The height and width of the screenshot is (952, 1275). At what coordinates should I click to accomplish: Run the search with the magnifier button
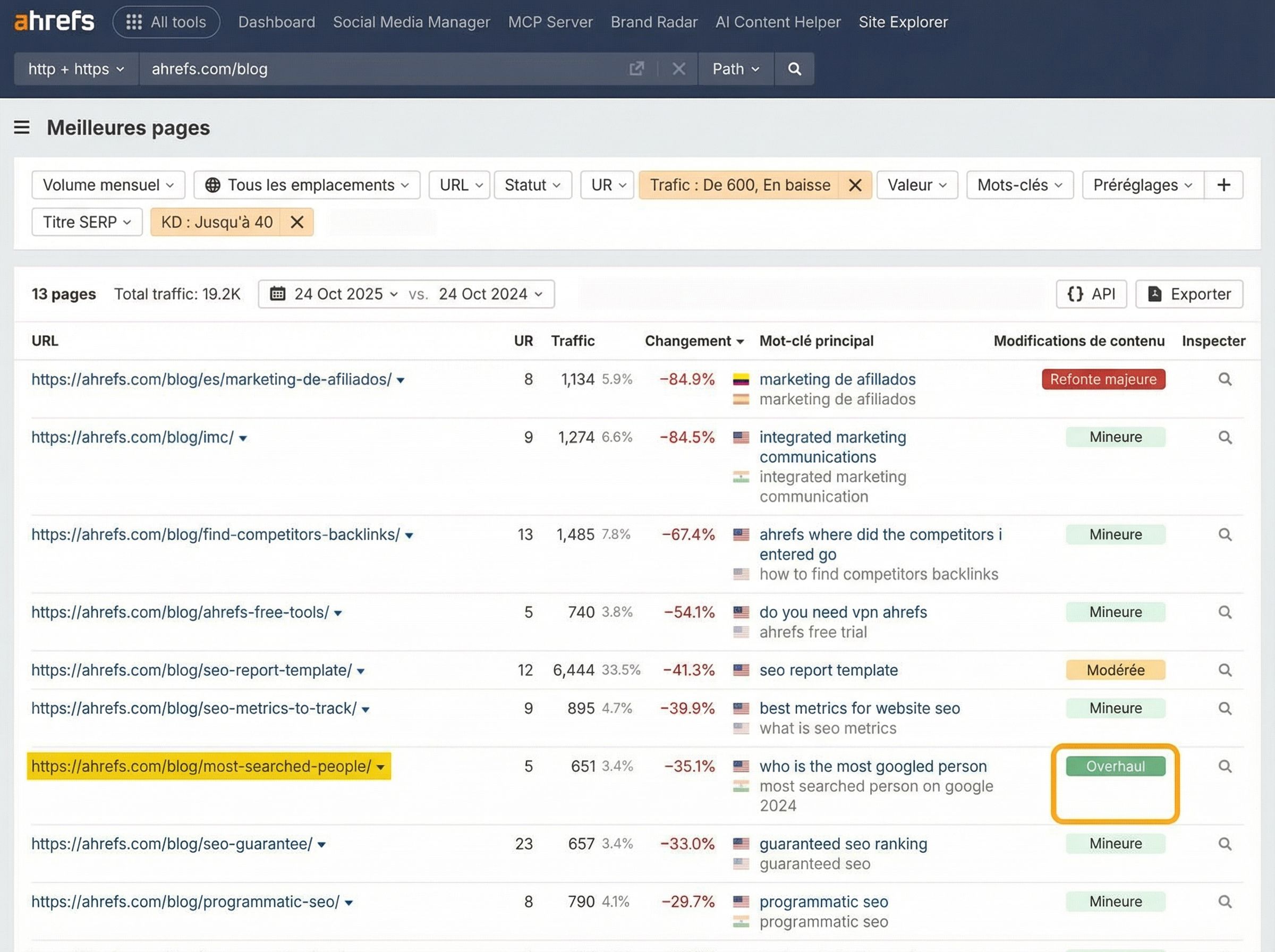click(795, 69)
